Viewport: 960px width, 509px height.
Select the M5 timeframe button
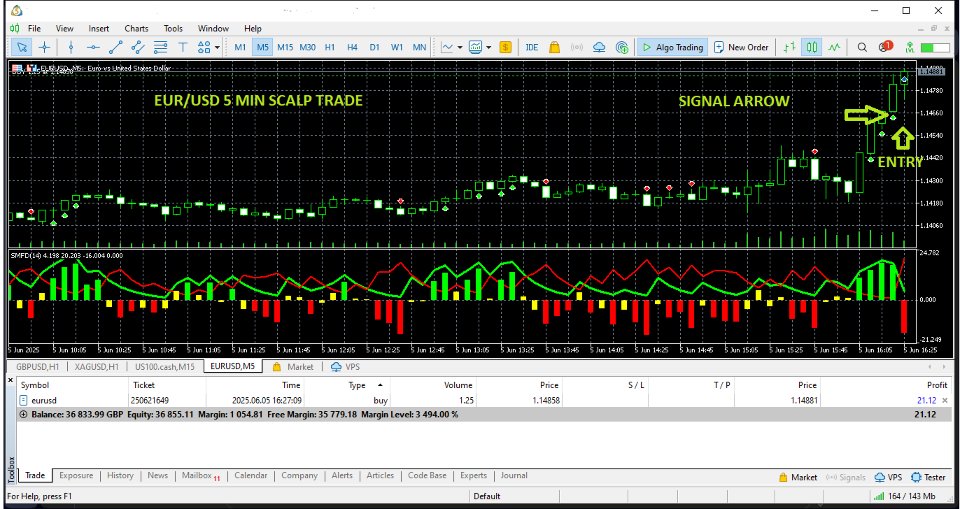click(263, 47)
